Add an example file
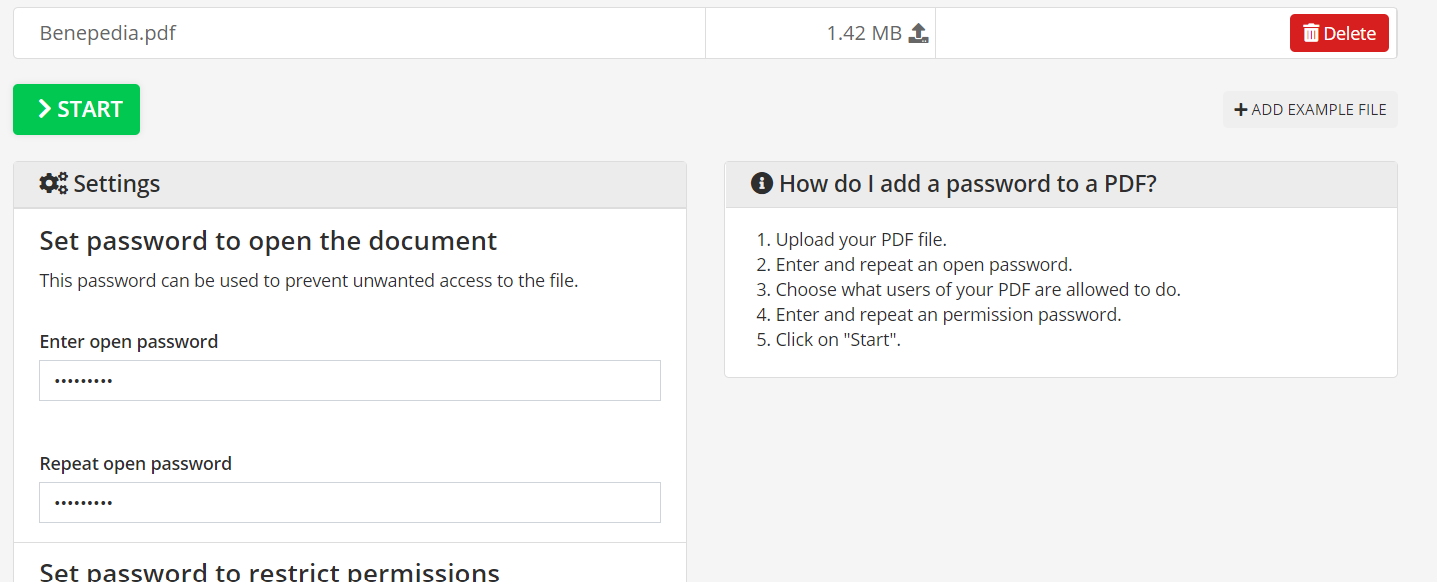Screen dimensions: 1437x582 [1310, 110]
